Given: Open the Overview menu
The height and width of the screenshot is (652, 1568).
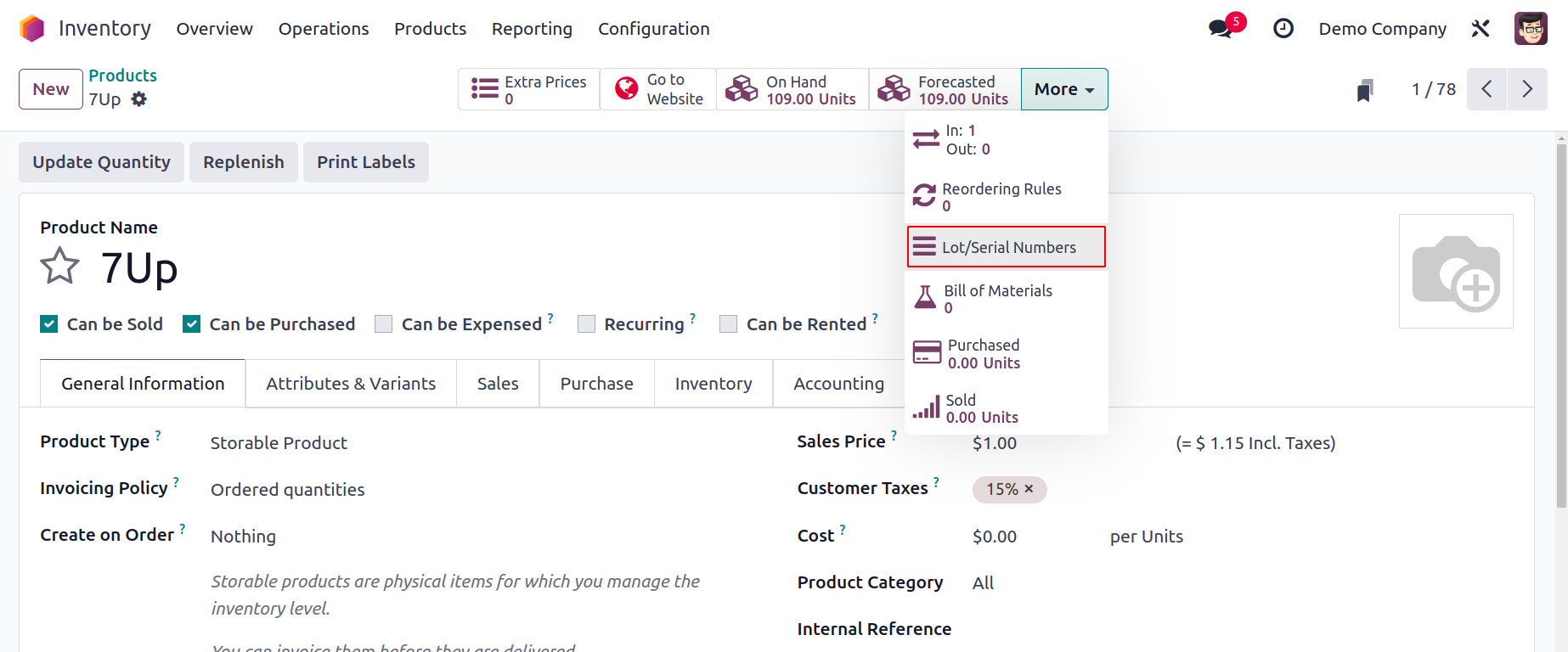Looking at the screenshot, I should [x=214, y=29].
